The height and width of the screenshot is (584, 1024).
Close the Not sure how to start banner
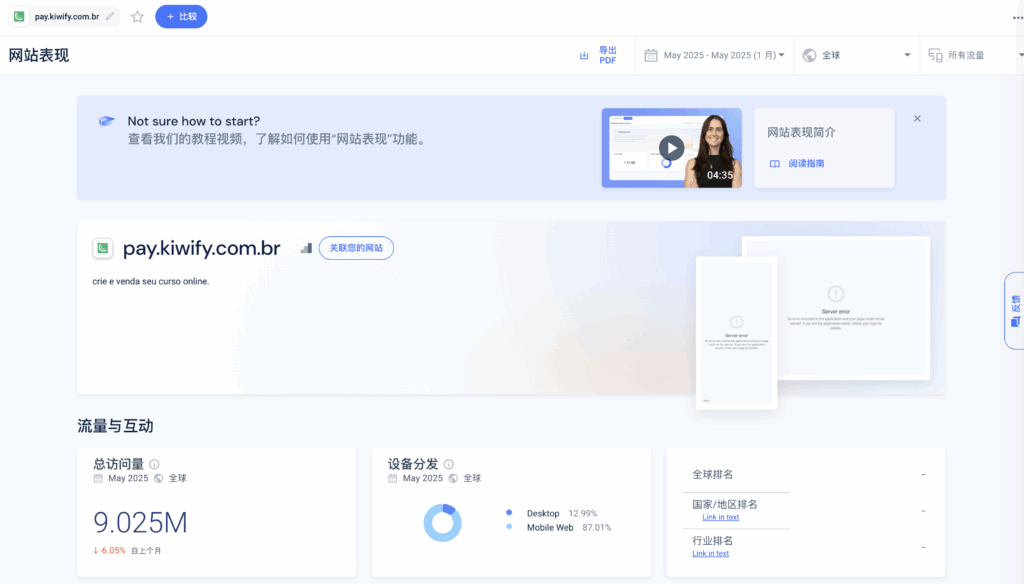tap(917, 119)
